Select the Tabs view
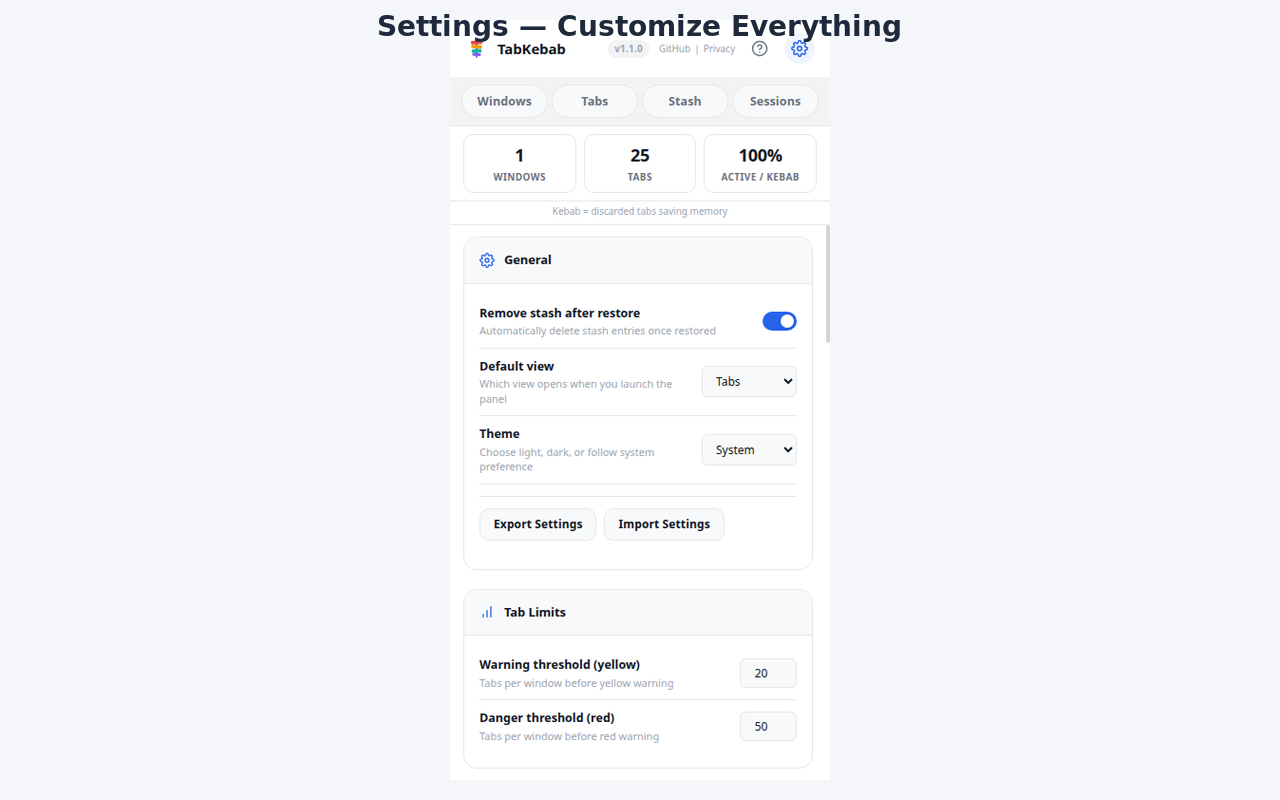Viewport: 1280px width, 800px height. 594,101
